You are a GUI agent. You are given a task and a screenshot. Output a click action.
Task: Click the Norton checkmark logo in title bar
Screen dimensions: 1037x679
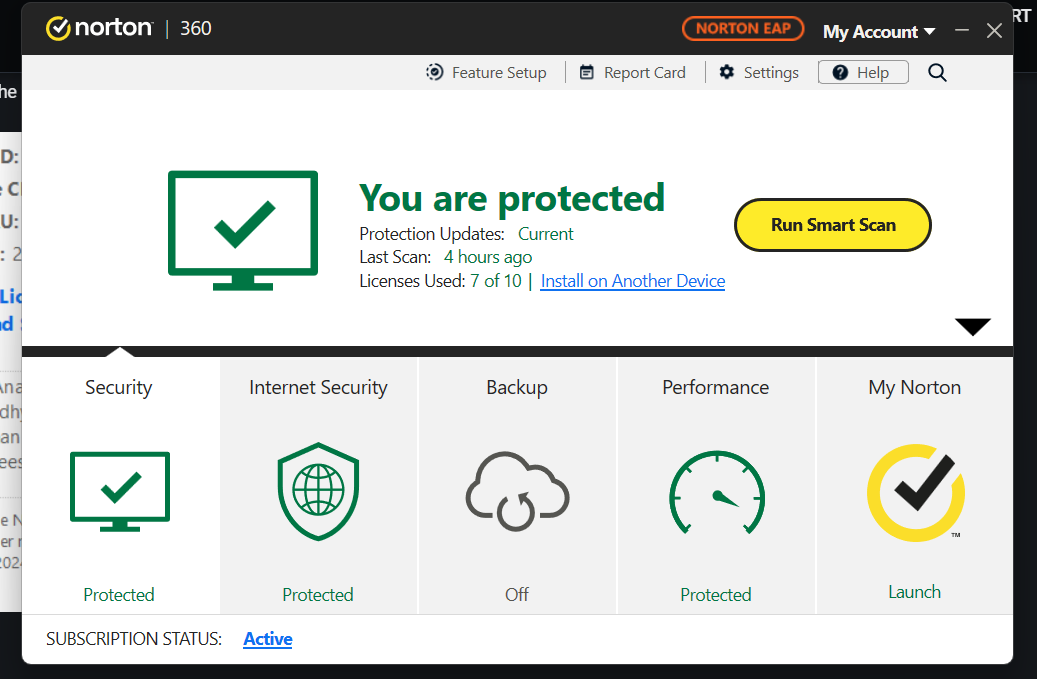pyautogui.click(x=59, y=28)
